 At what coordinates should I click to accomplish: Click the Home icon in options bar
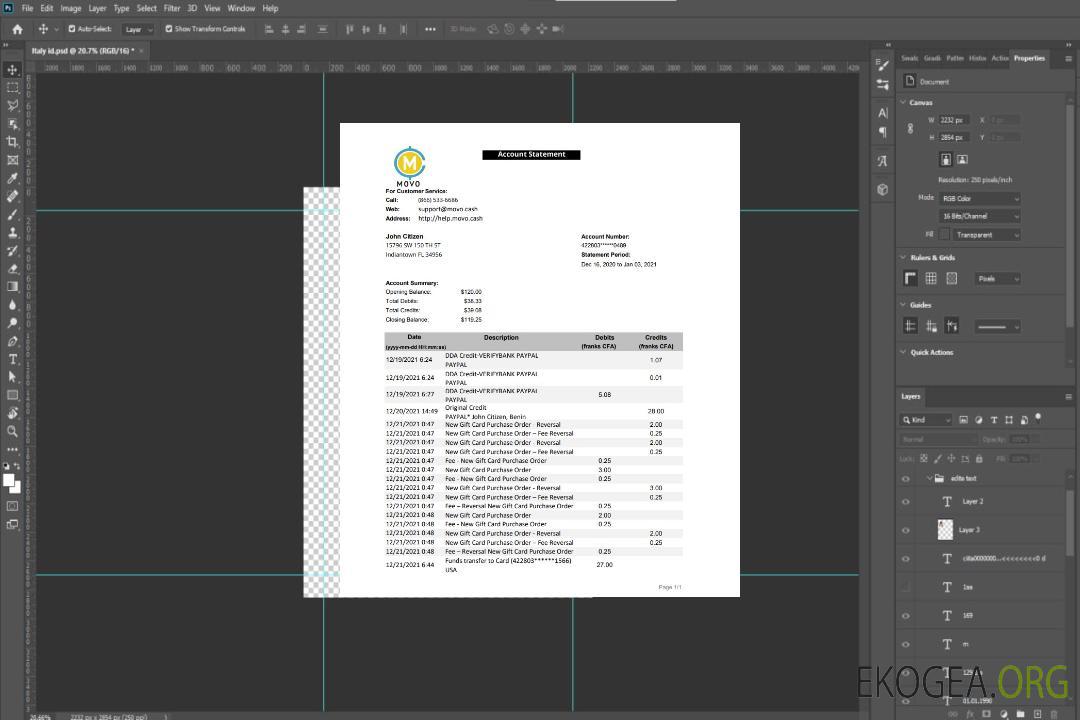[17, 29]
